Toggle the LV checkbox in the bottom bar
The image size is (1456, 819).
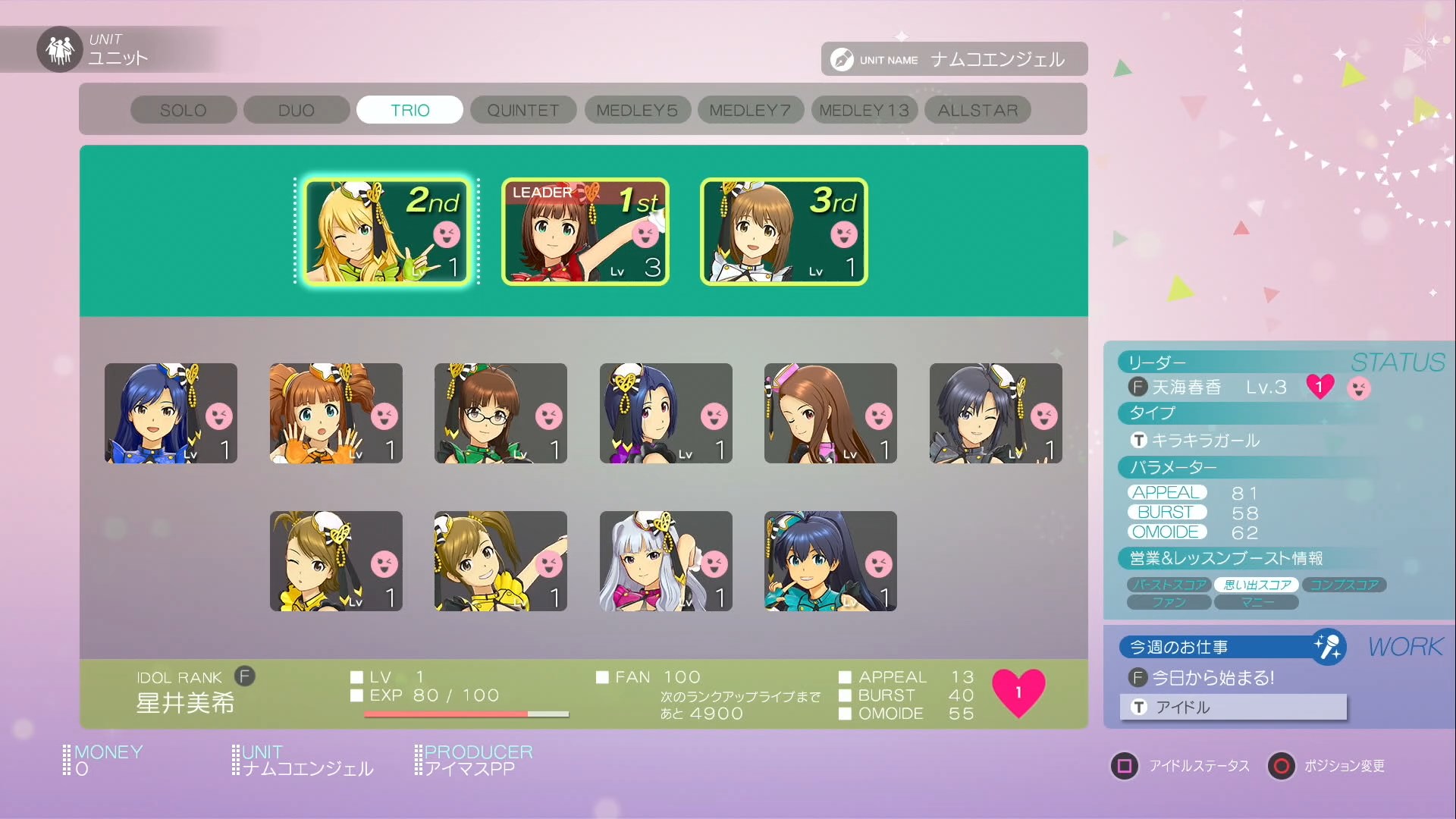point(356,677)
